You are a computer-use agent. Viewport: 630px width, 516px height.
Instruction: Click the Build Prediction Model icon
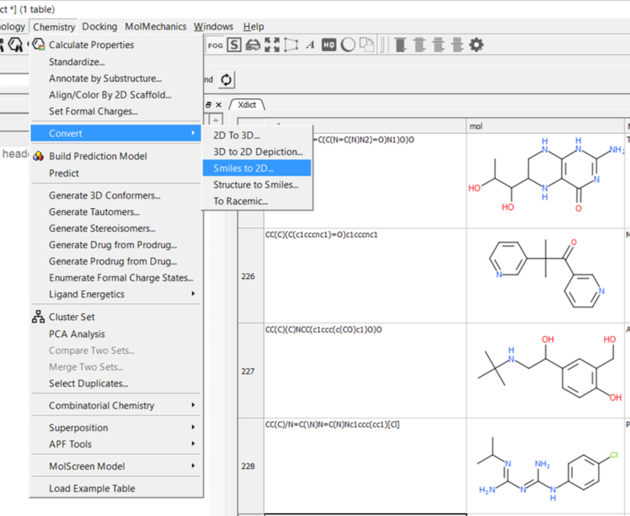click(39, 156)
